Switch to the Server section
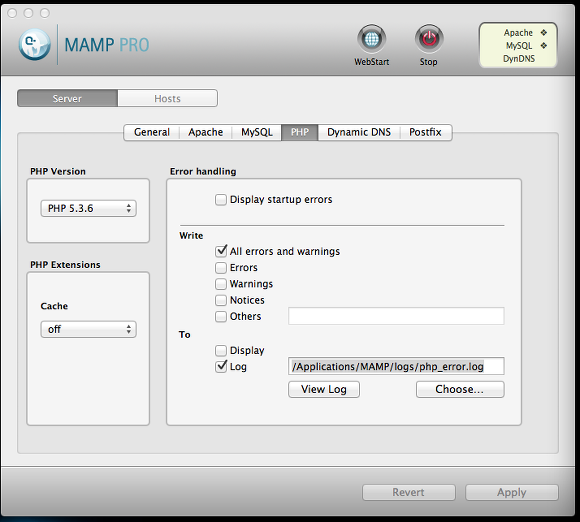Screen dimensions: 580x522 tap(67, 98)
